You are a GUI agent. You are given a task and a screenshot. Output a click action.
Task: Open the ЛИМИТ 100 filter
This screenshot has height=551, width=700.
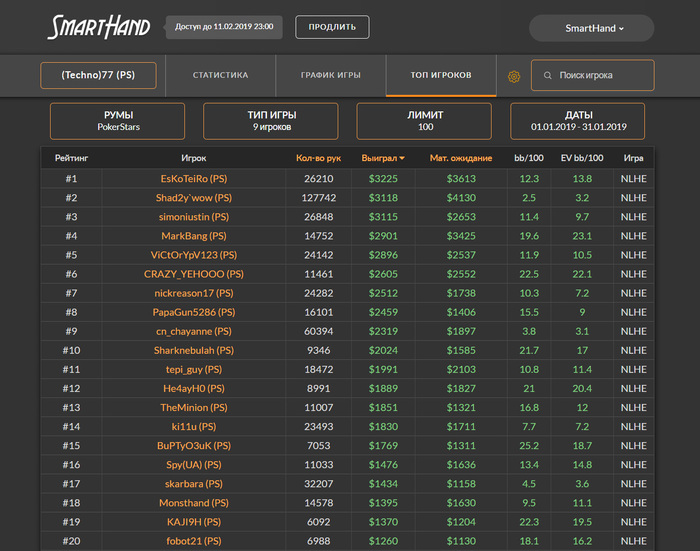click(x=424, y=121)
